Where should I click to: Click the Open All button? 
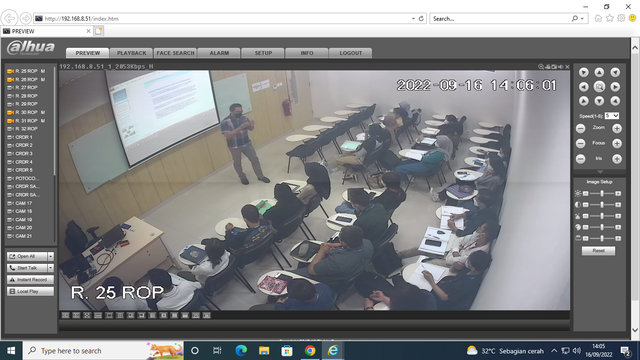(27, 256)
